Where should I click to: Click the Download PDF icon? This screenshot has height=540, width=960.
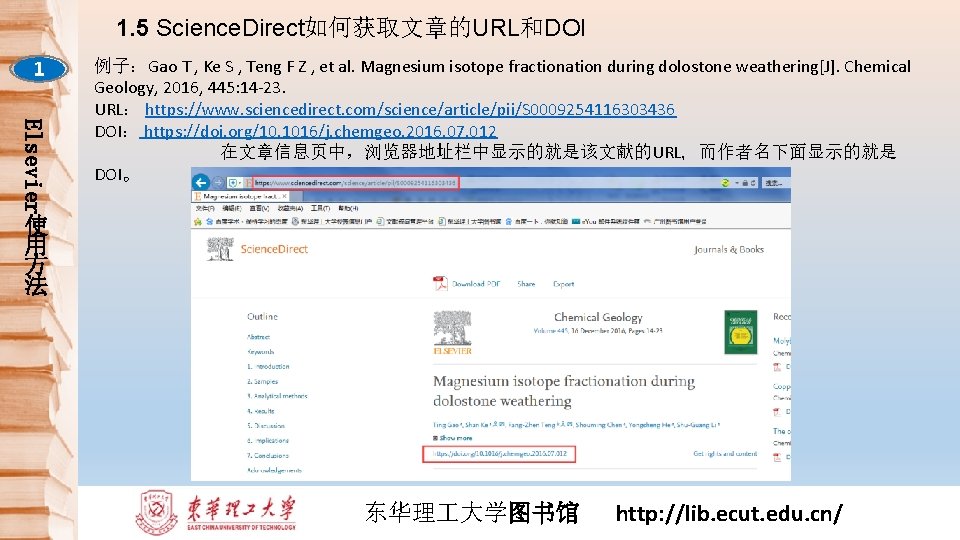pyautogui.click(x=440, y=283)
